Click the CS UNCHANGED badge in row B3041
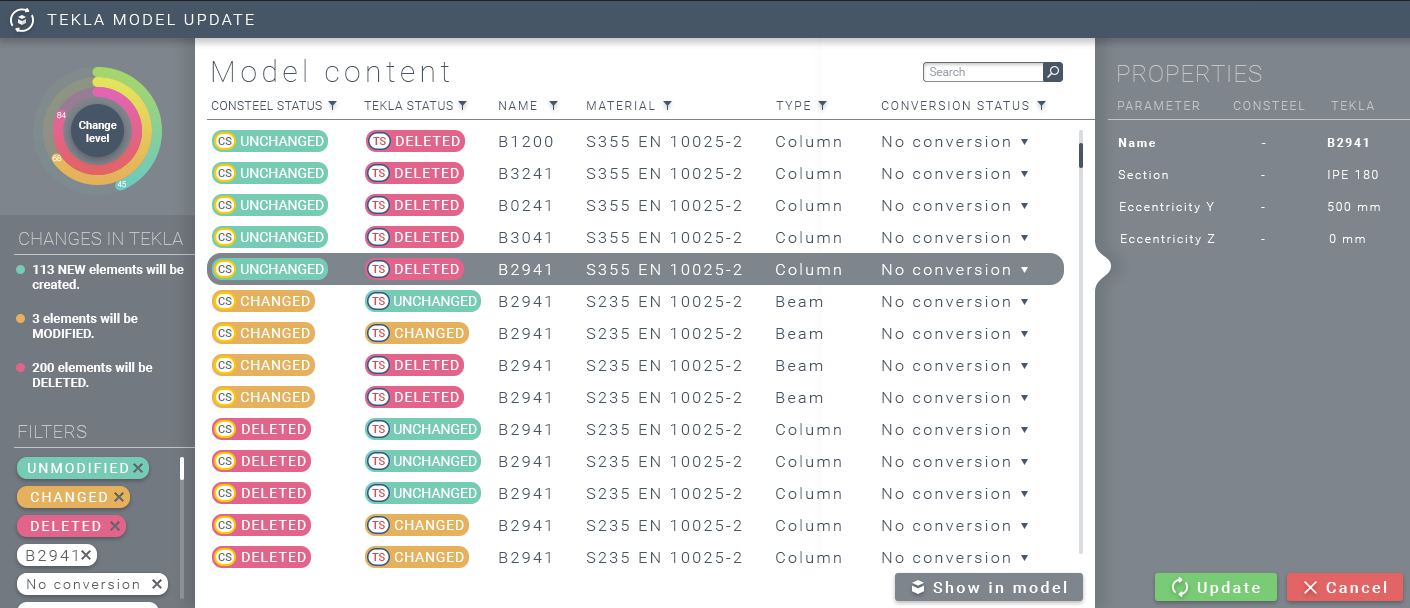Viewport: 1410px width, 608px height. coord(270,237)
